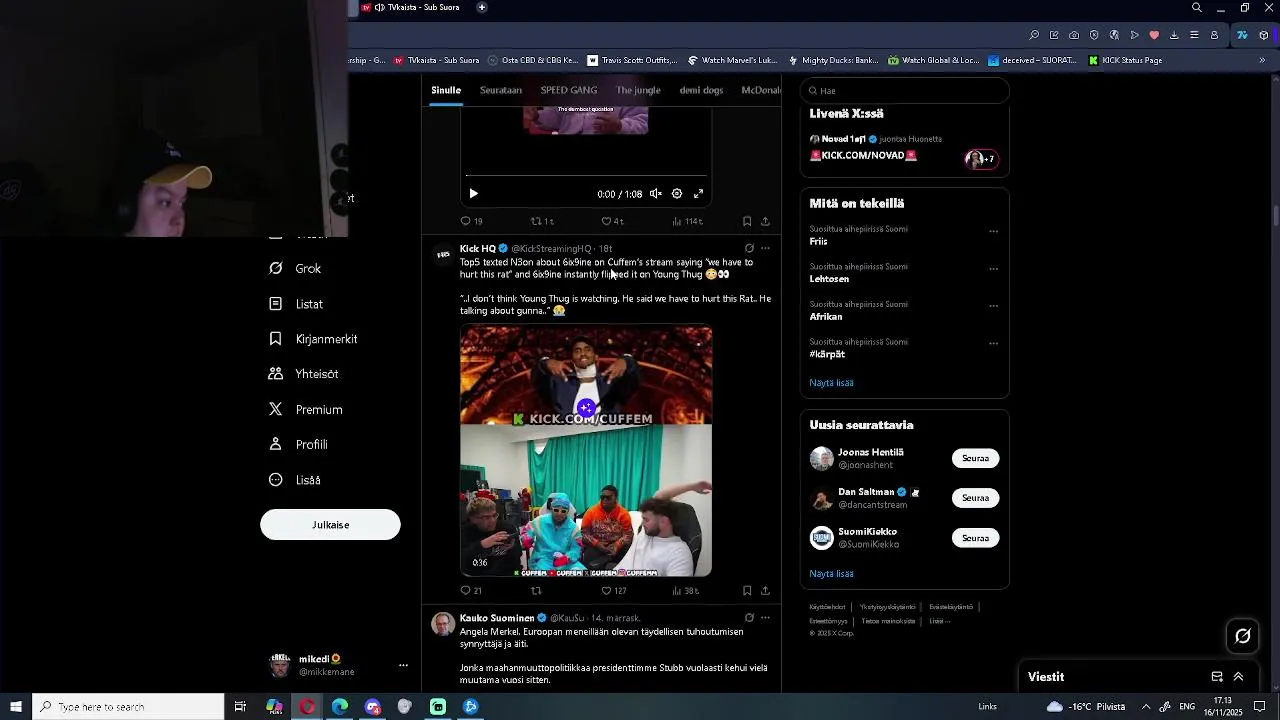Open a new browser tab
The width and height of the screenshot is (1280, 720).
pyautogui.click(x=481, y=7)
